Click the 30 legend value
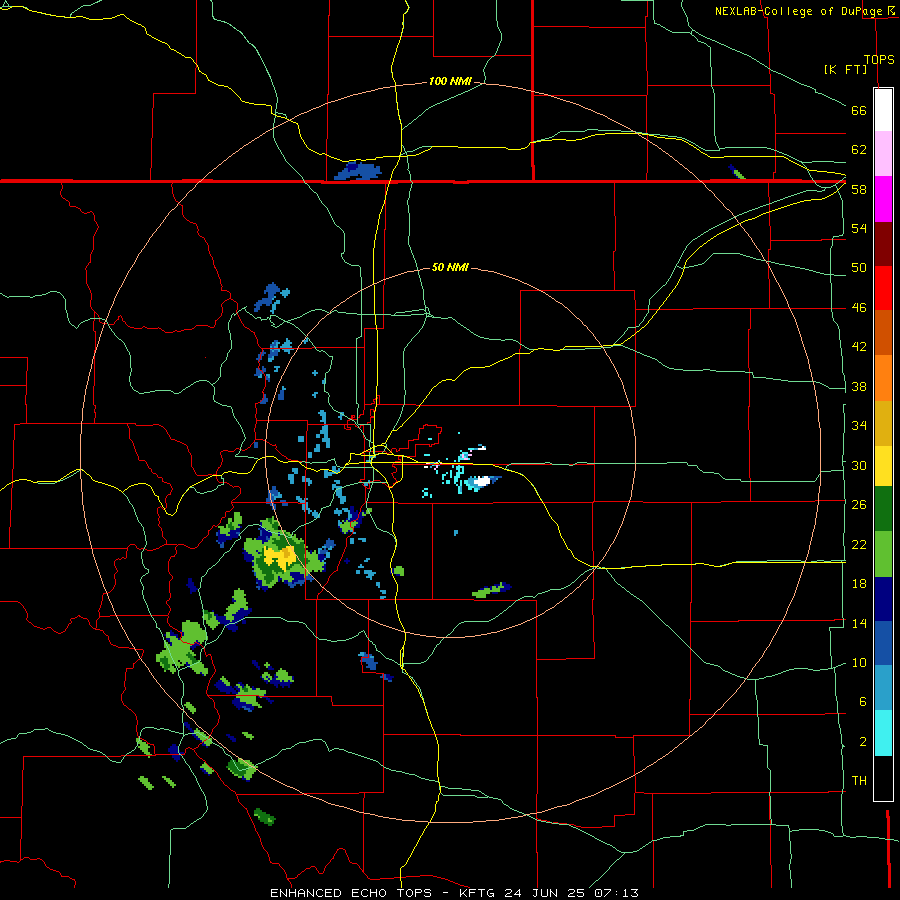Image resolution: width=900 pixels, height=900 pixels. tap(859, 465)
